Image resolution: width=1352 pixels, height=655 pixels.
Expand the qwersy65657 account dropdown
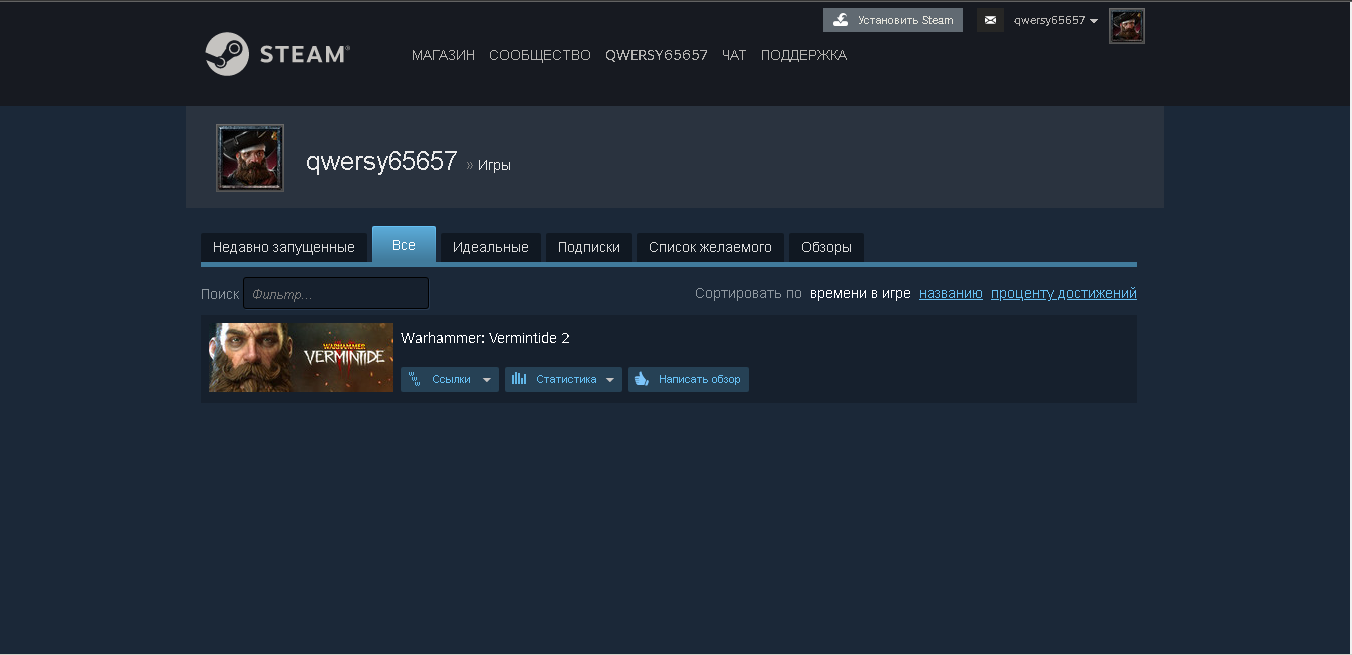point(1056,20)
